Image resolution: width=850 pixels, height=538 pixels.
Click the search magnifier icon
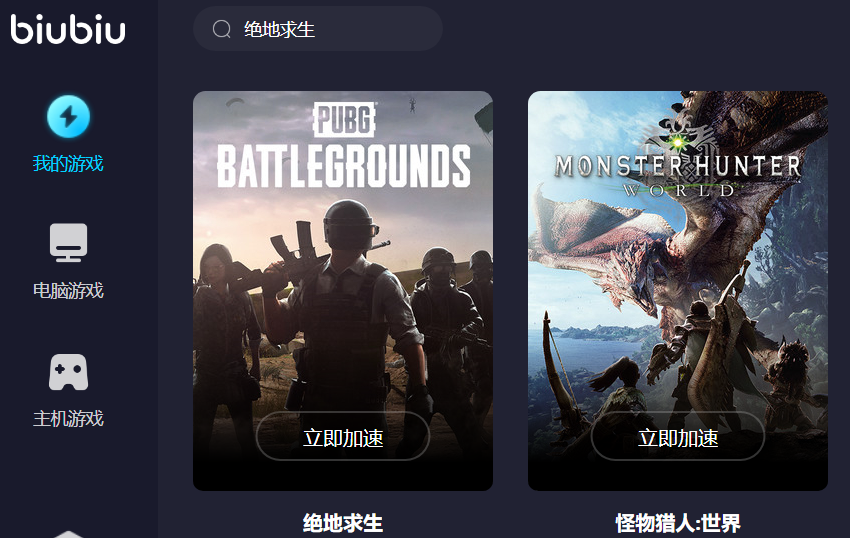coord(222,29)
